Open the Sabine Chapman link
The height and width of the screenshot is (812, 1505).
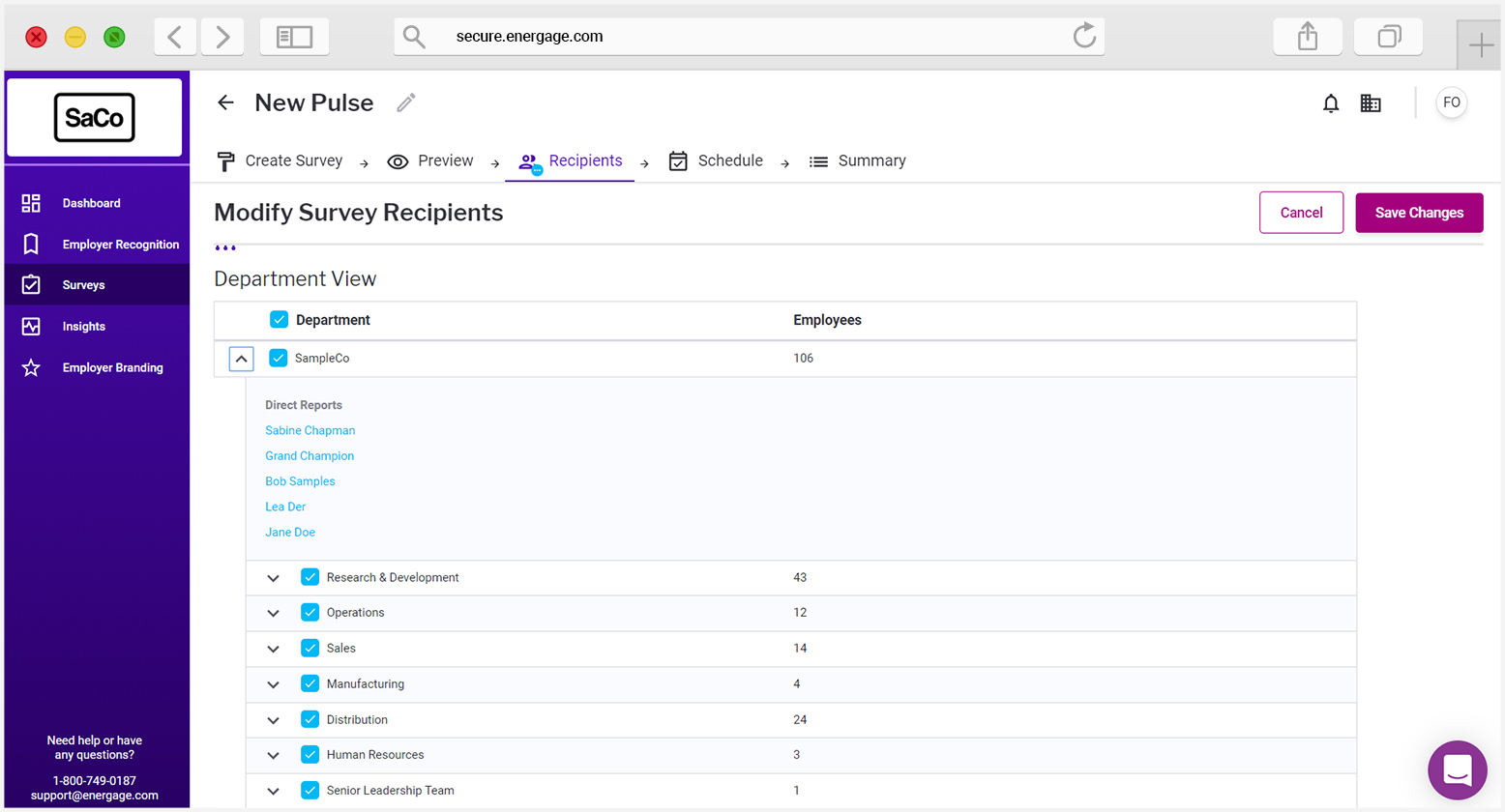[310, 430]
